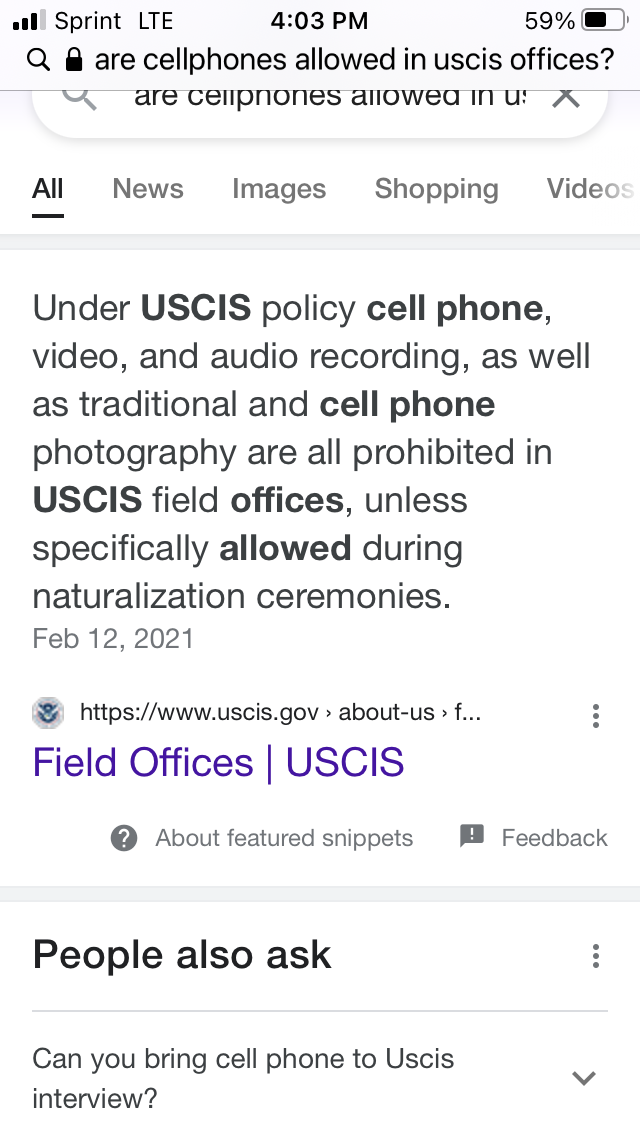Viewport: 640px width, 1136px height.
Task: Clear search with the X icon
Action: pos(566,97)
